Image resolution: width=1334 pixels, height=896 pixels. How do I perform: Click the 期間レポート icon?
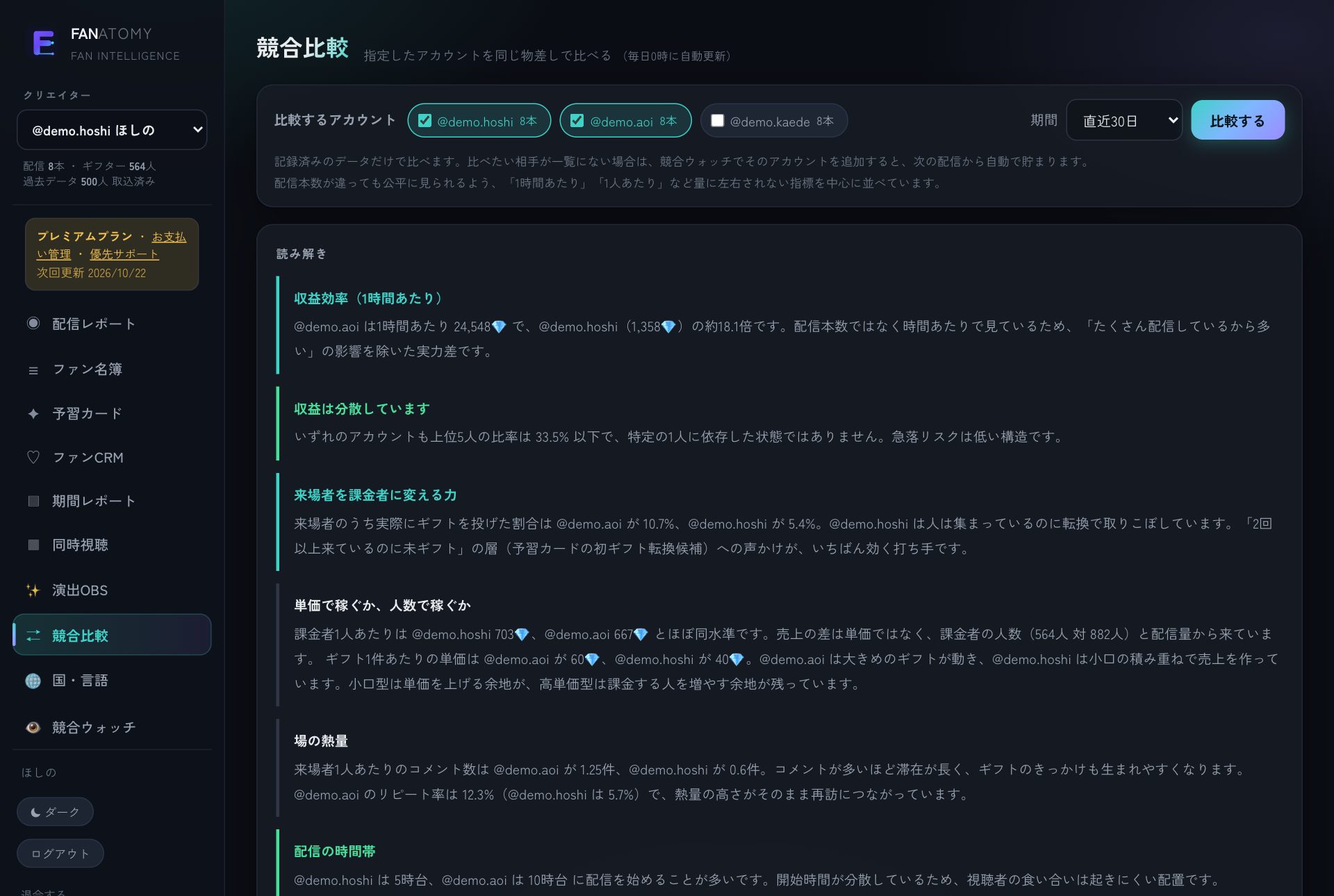pyautogui.click(x=33, y=501)
